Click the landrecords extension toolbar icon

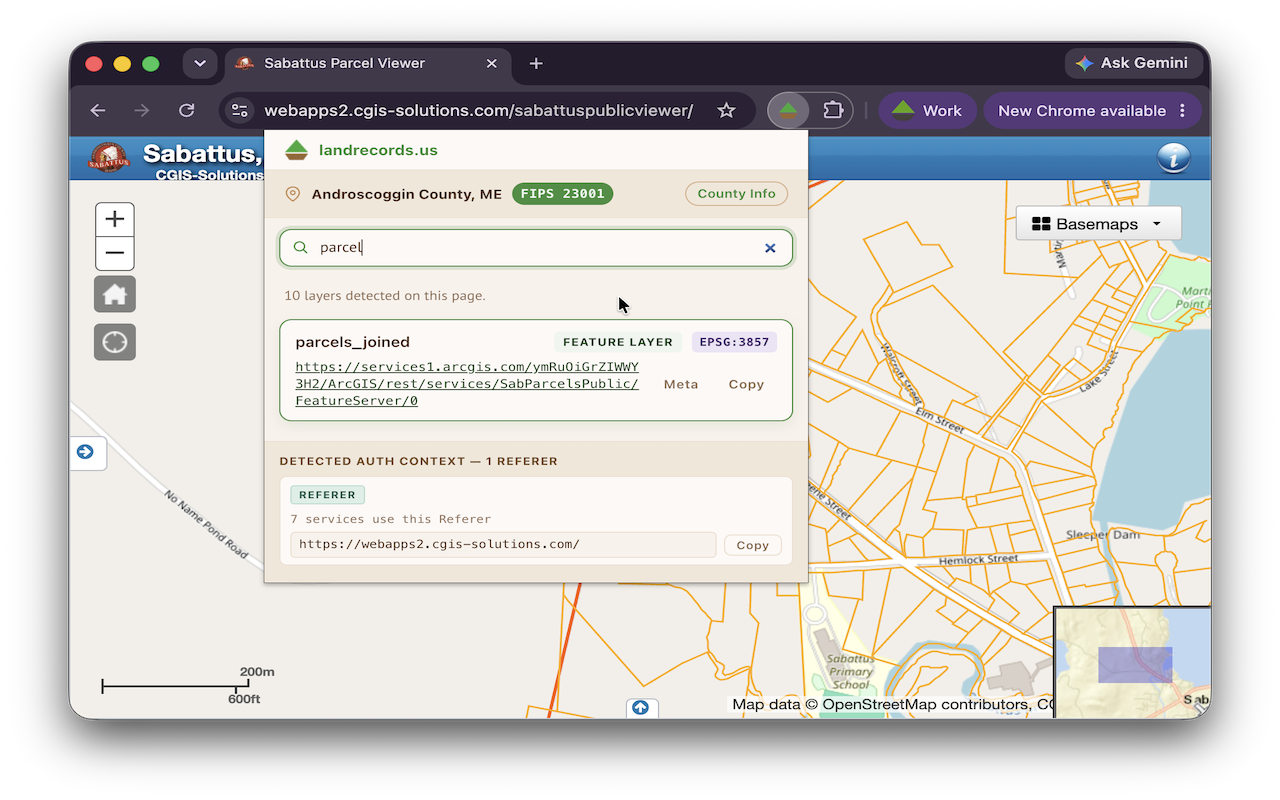pos(789,111)
